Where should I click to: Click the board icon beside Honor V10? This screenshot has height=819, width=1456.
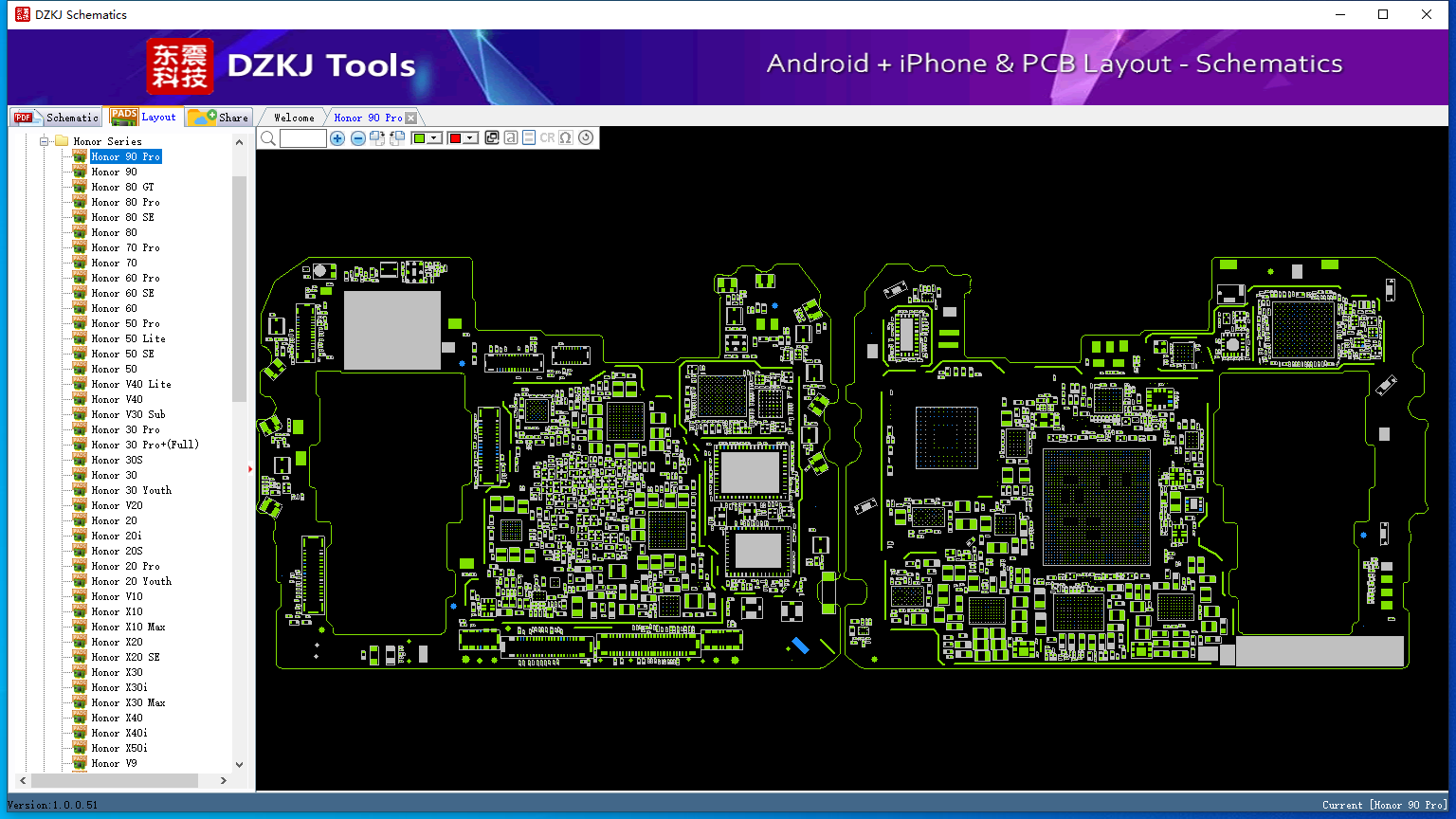80,596
